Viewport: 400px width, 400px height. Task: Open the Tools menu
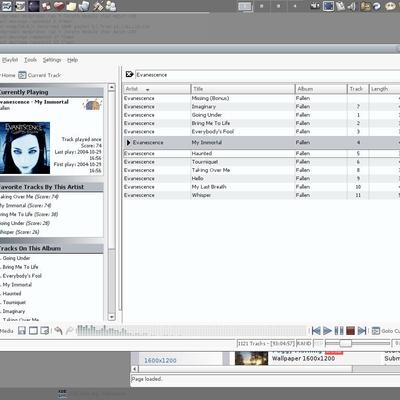click(x=30, y=60)
